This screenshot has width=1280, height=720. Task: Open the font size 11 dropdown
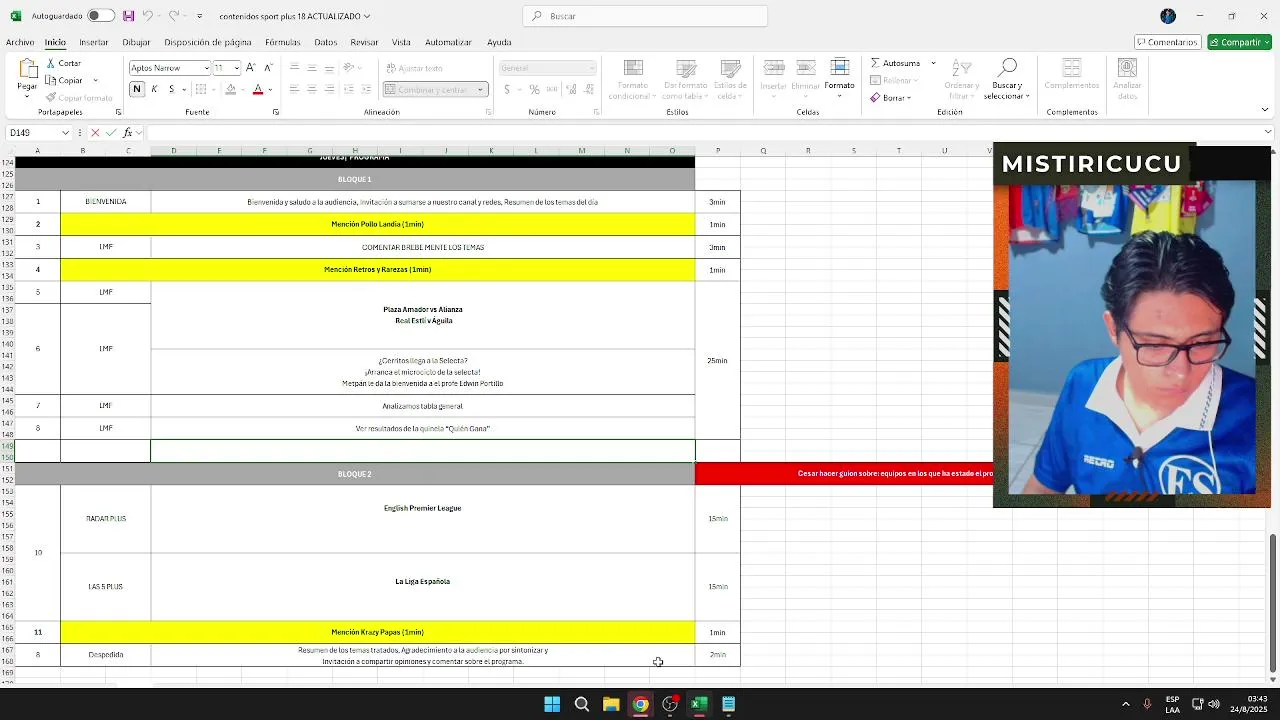tap(236, 68)
